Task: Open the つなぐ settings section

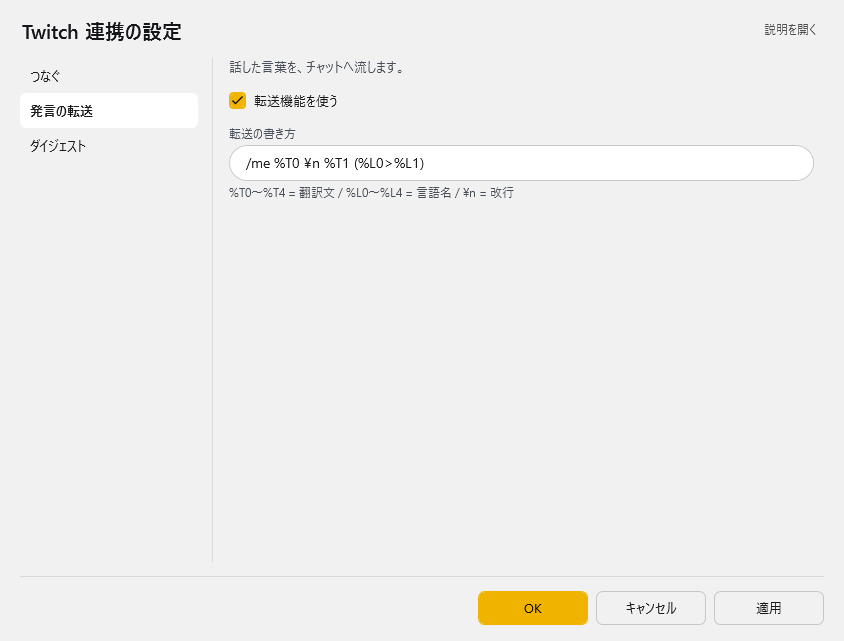Action: 109,76
